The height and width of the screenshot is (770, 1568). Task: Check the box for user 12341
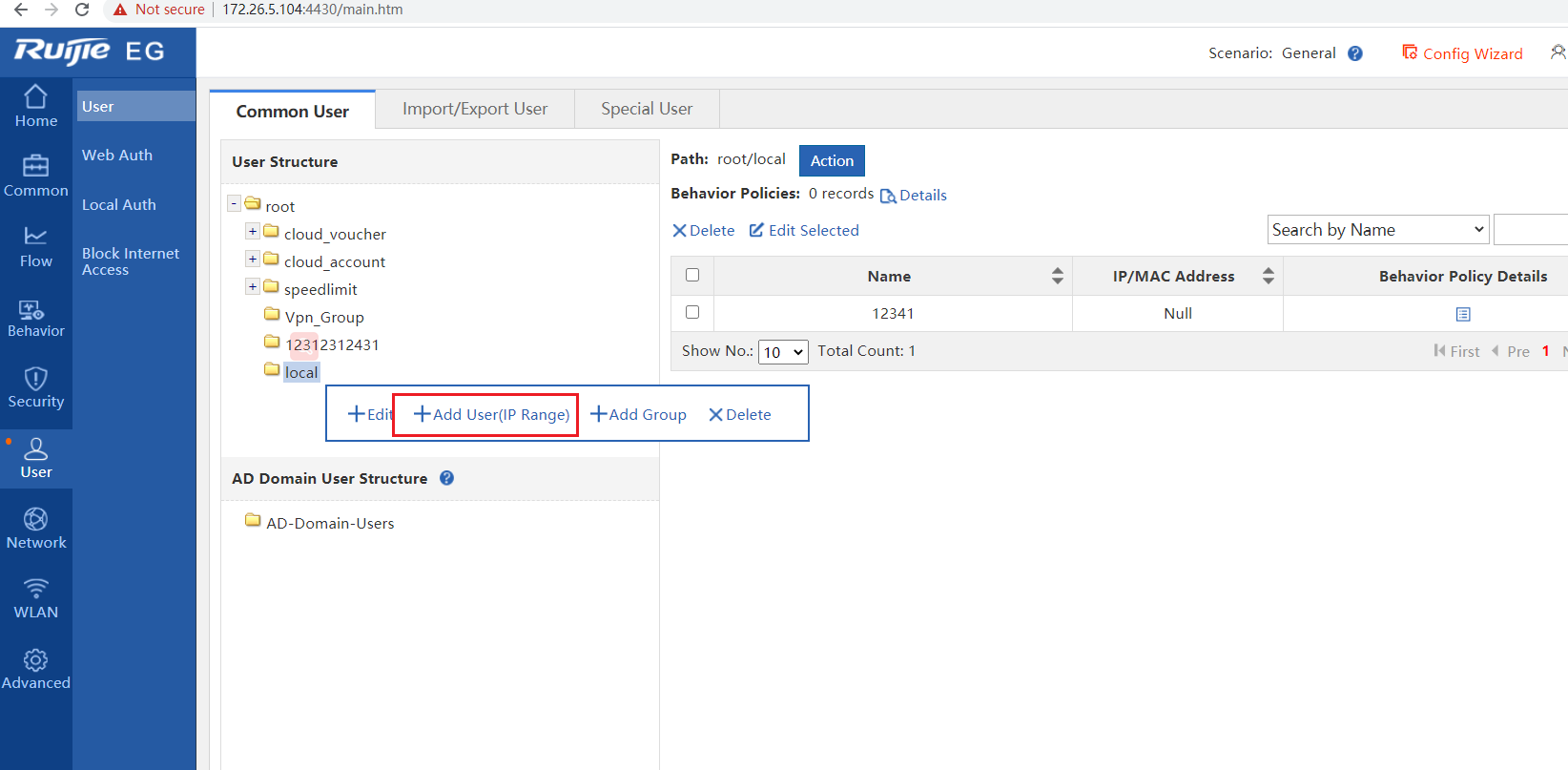coord(692,312)
